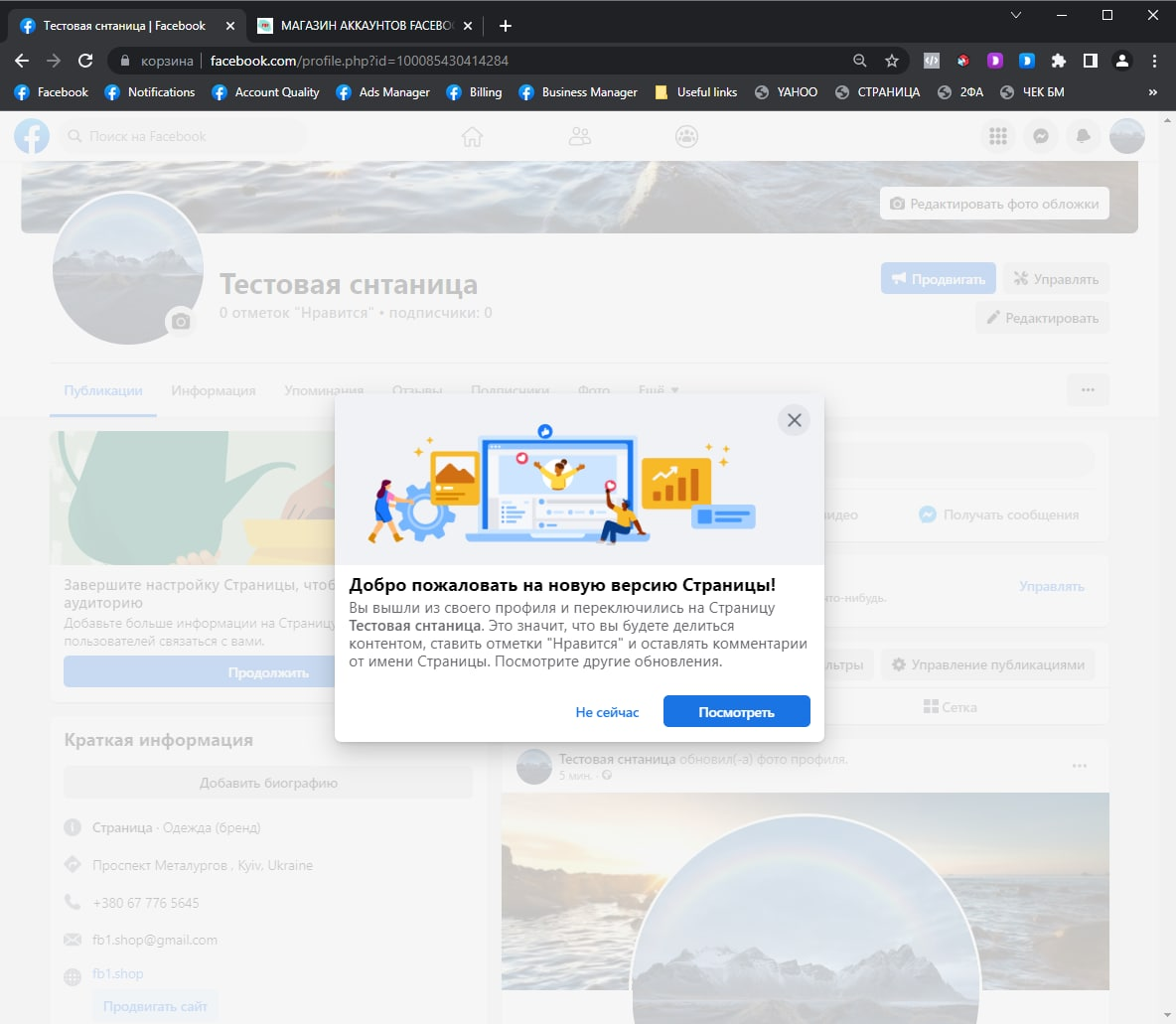Screen dimensions: 1176x1024
Task: Click the Facebook logo icon
Action: (32, 136)
